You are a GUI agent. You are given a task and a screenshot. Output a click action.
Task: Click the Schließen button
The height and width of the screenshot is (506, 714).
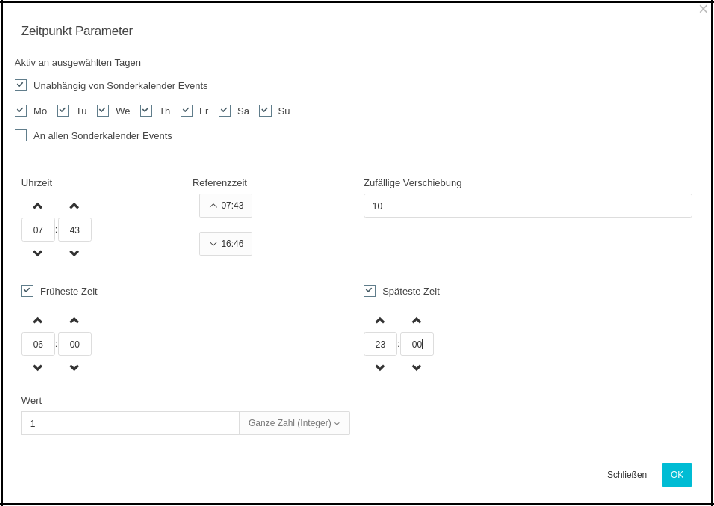click(627, 475)
